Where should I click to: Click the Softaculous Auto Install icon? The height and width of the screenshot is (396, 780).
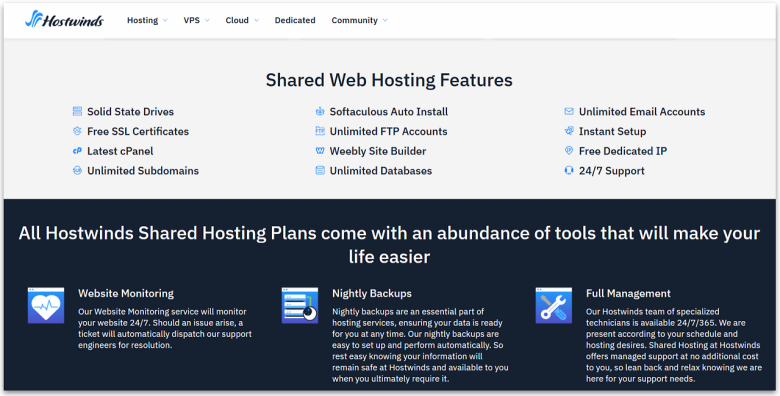320,111
